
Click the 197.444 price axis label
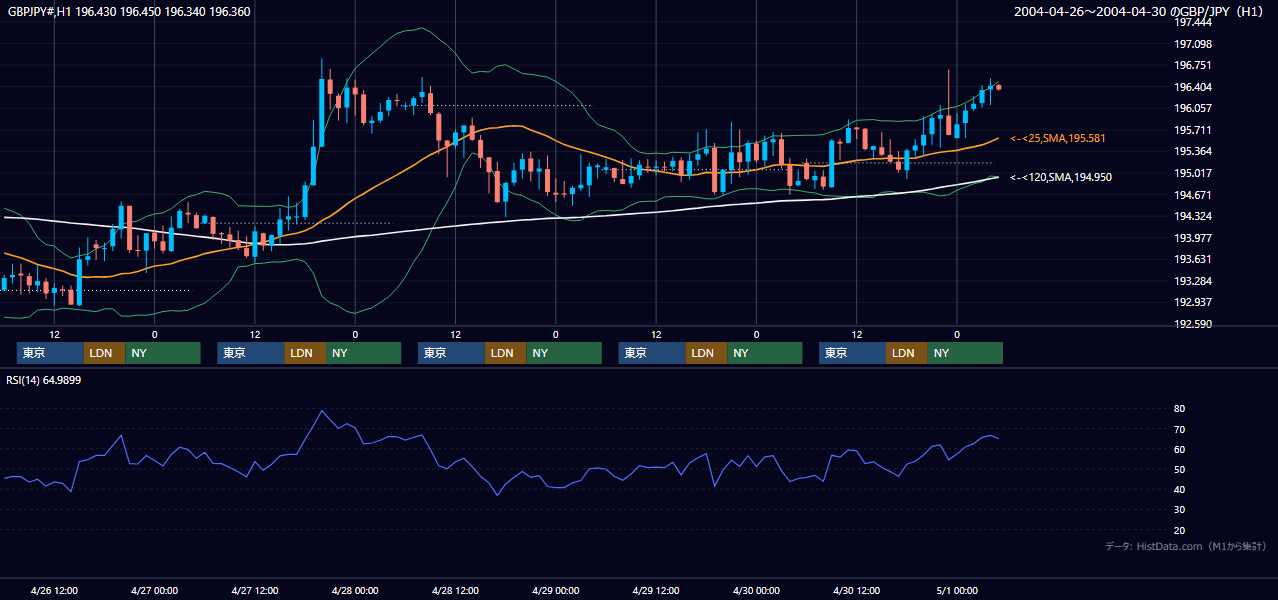1194,22
